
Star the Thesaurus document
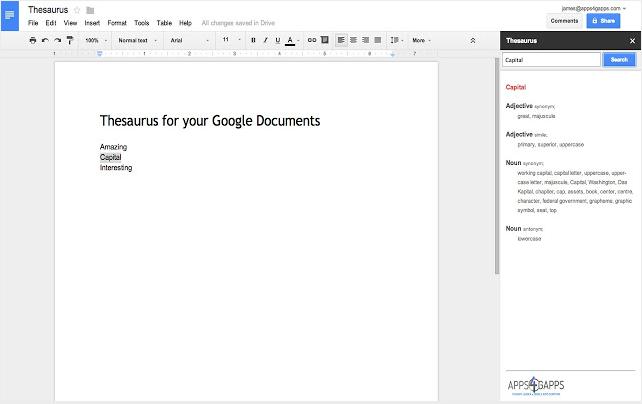77,10
